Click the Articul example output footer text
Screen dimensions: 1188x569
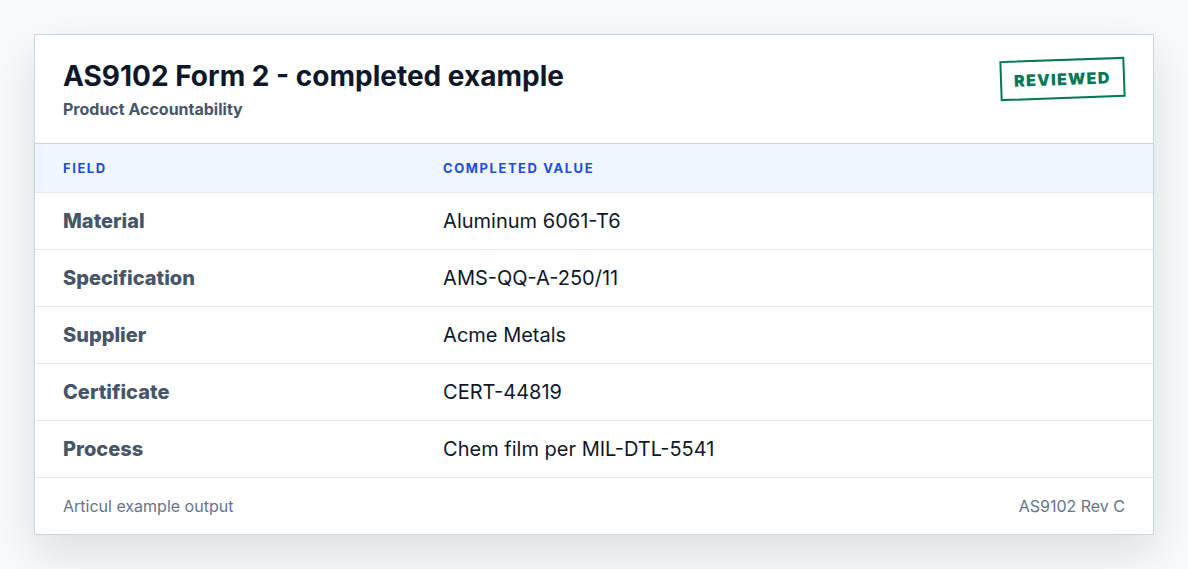pyautogui.click(x=148, y=506)
